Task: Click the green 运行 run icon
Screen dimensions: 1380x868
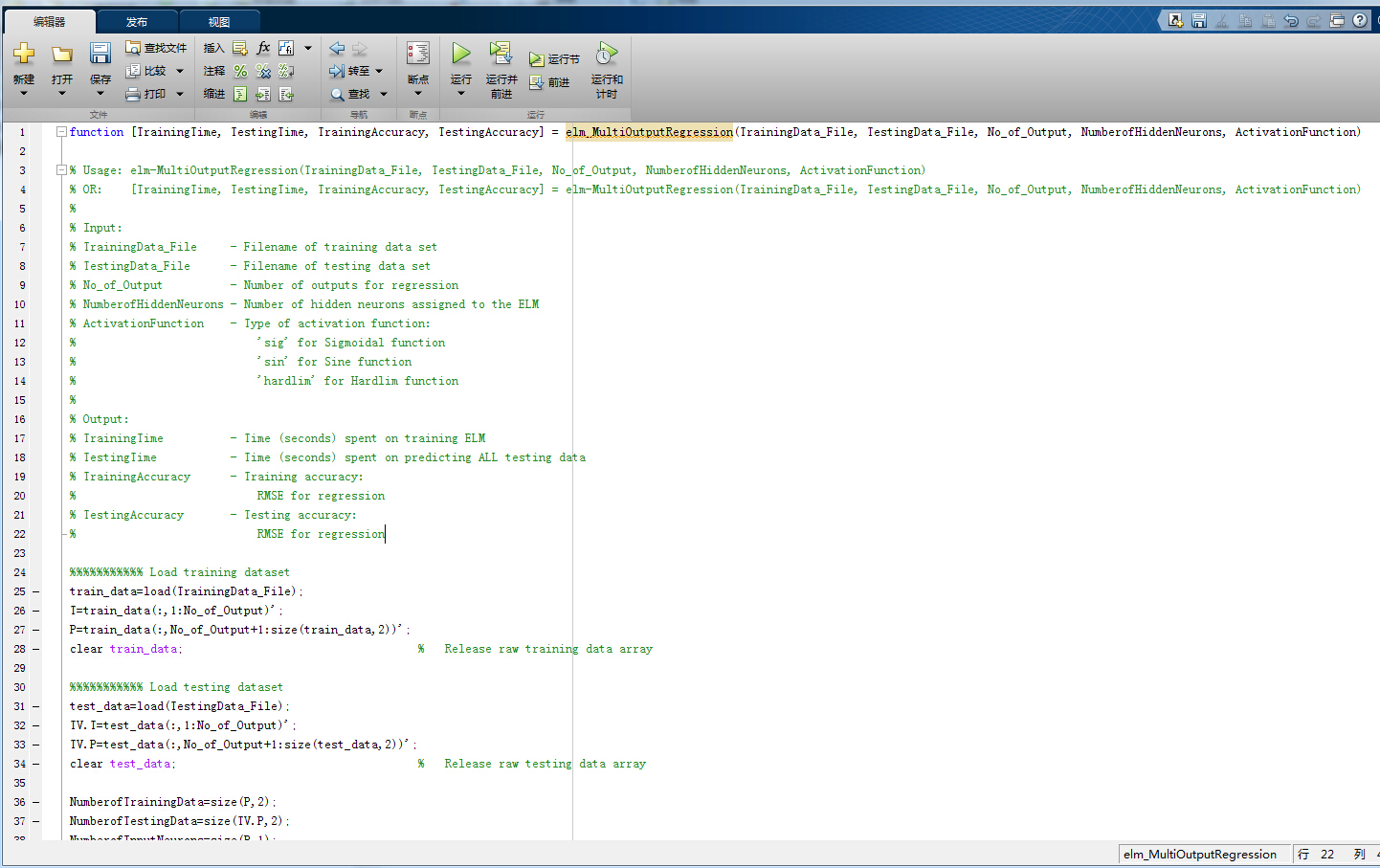Action: coord(461,54)
